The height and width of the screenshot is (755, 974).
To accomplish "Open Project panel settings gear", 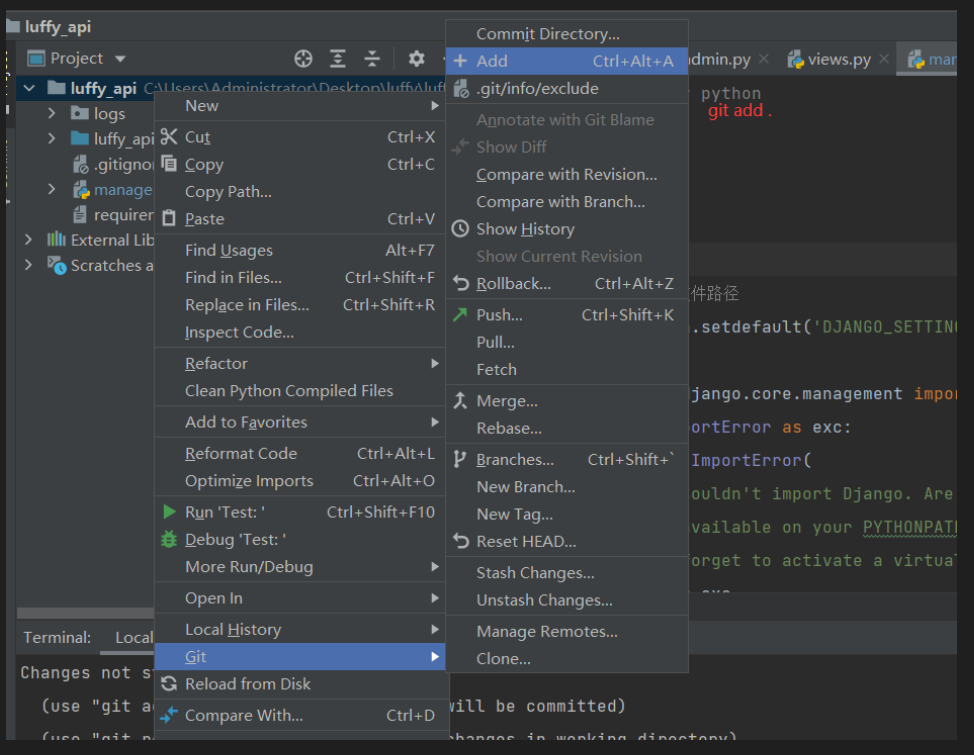I will point(417,59).
